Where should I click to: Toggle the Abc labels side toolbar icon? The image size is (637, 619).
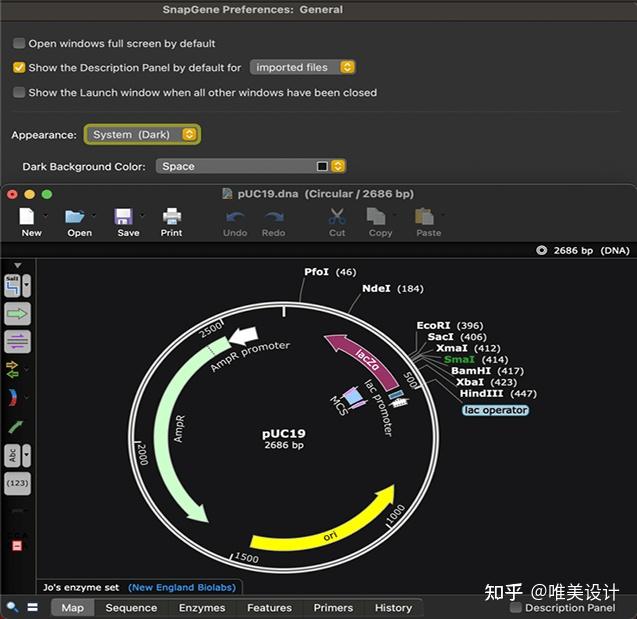point(13,455)
